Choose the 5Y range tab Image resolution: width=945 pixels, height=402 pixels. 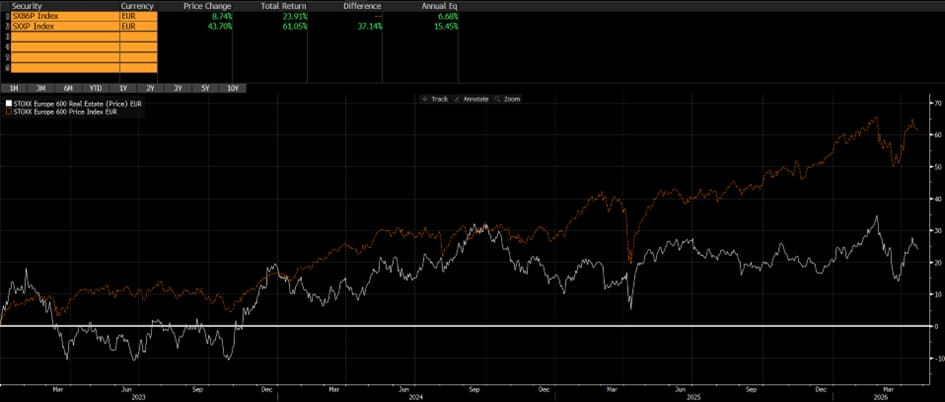[205, 88]
